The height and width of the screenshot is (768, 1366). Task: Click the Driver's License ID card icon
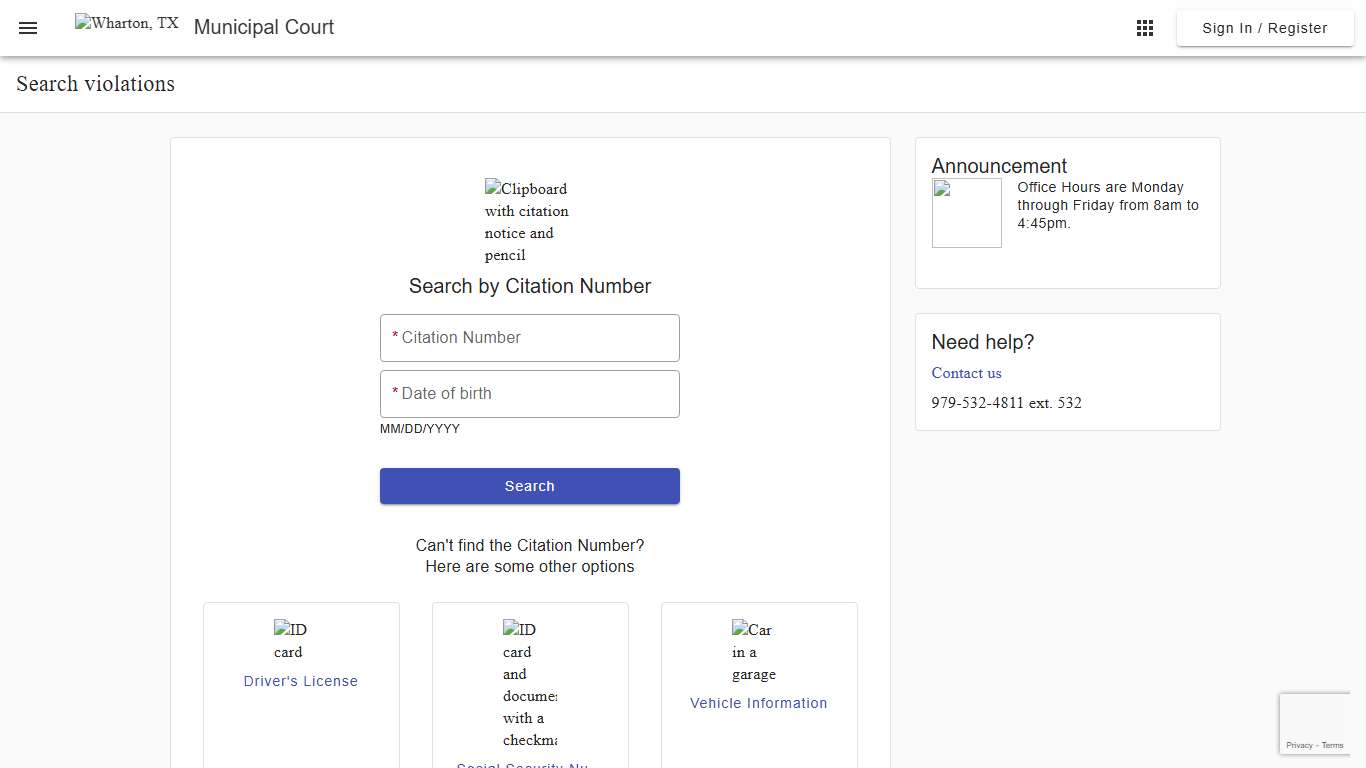click(289, 640)
